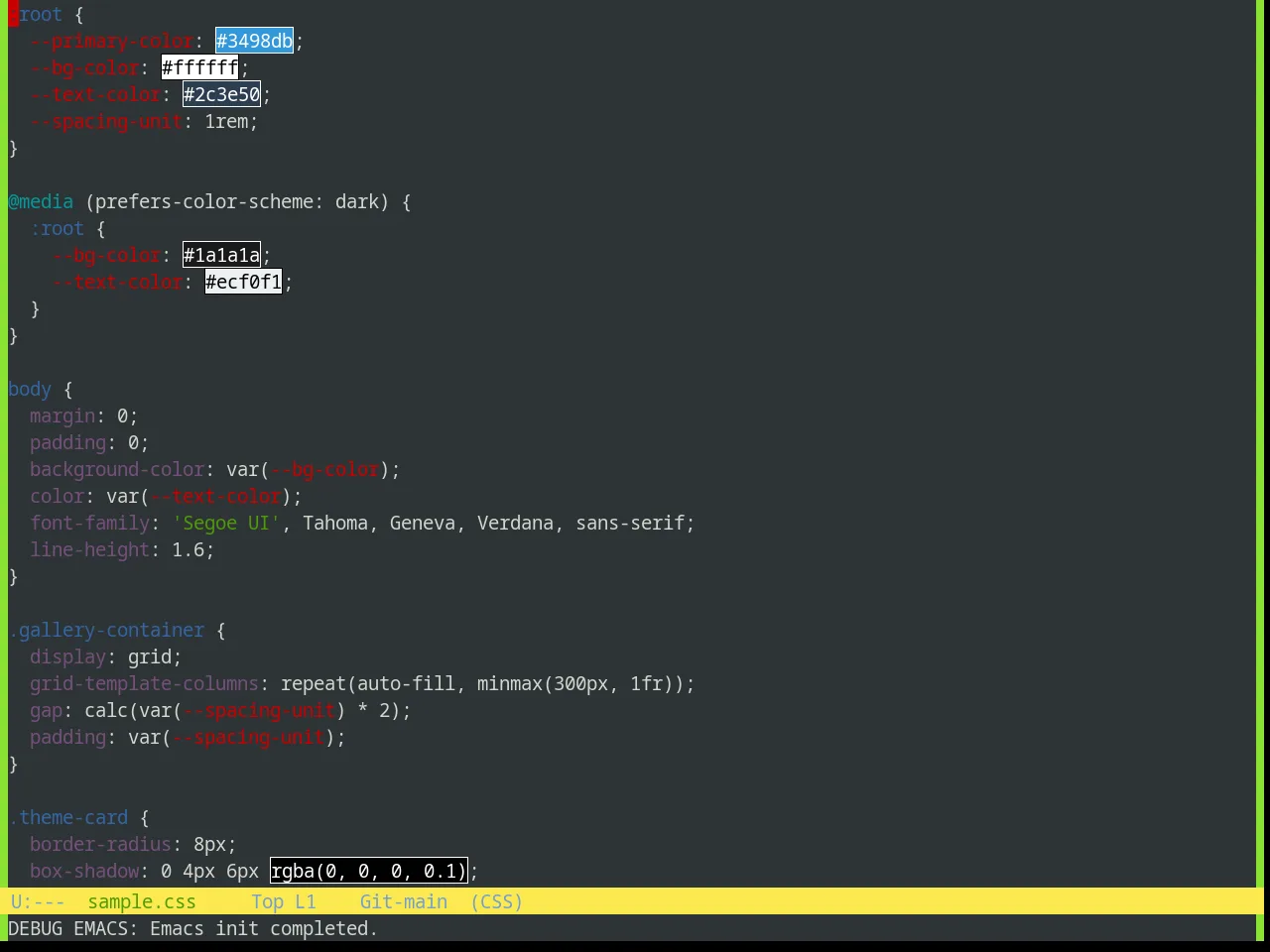
Task: Click the background-color property name
Action: (x=117, y=469)
